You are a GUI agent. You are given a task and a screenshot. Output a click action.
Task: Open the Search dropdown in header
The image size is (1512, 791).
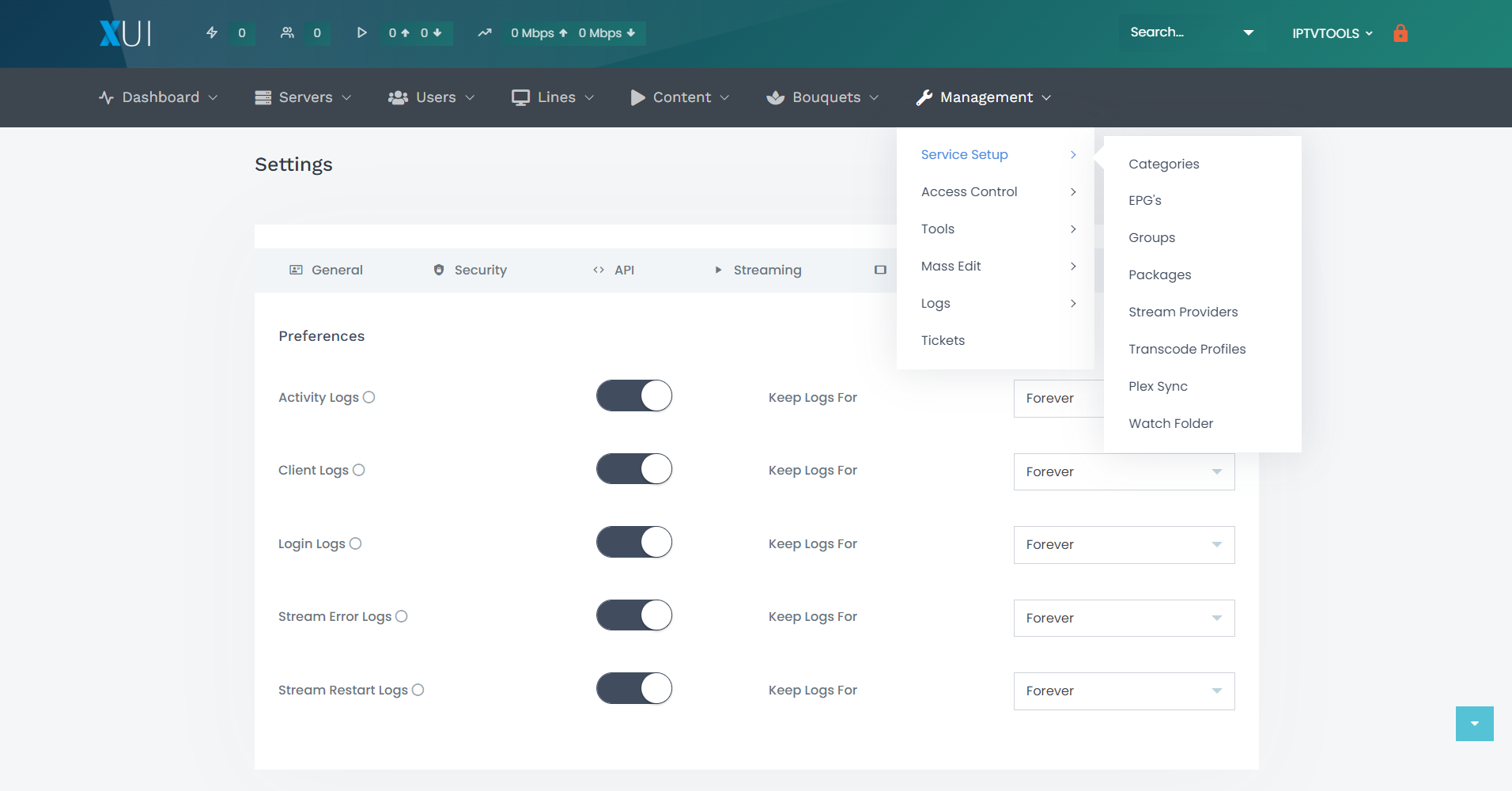(x=1193, y=32)
